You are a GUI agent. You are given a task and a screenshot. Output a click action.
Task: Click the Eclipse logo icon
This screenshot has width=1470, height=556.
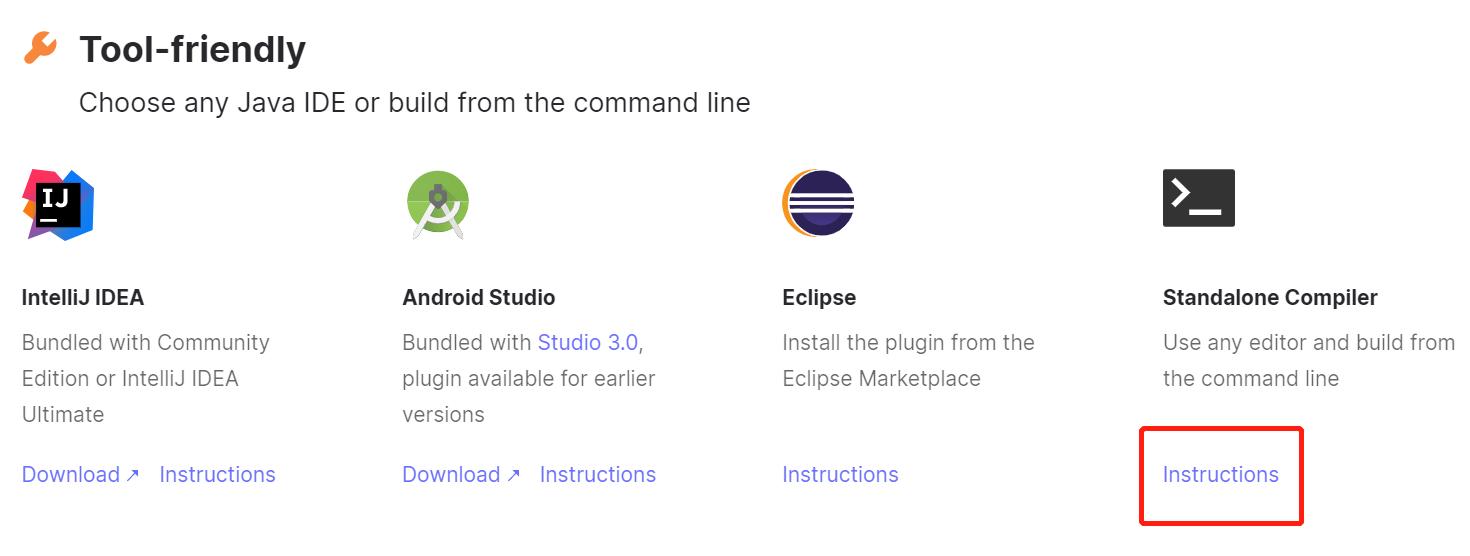[818, 203]
